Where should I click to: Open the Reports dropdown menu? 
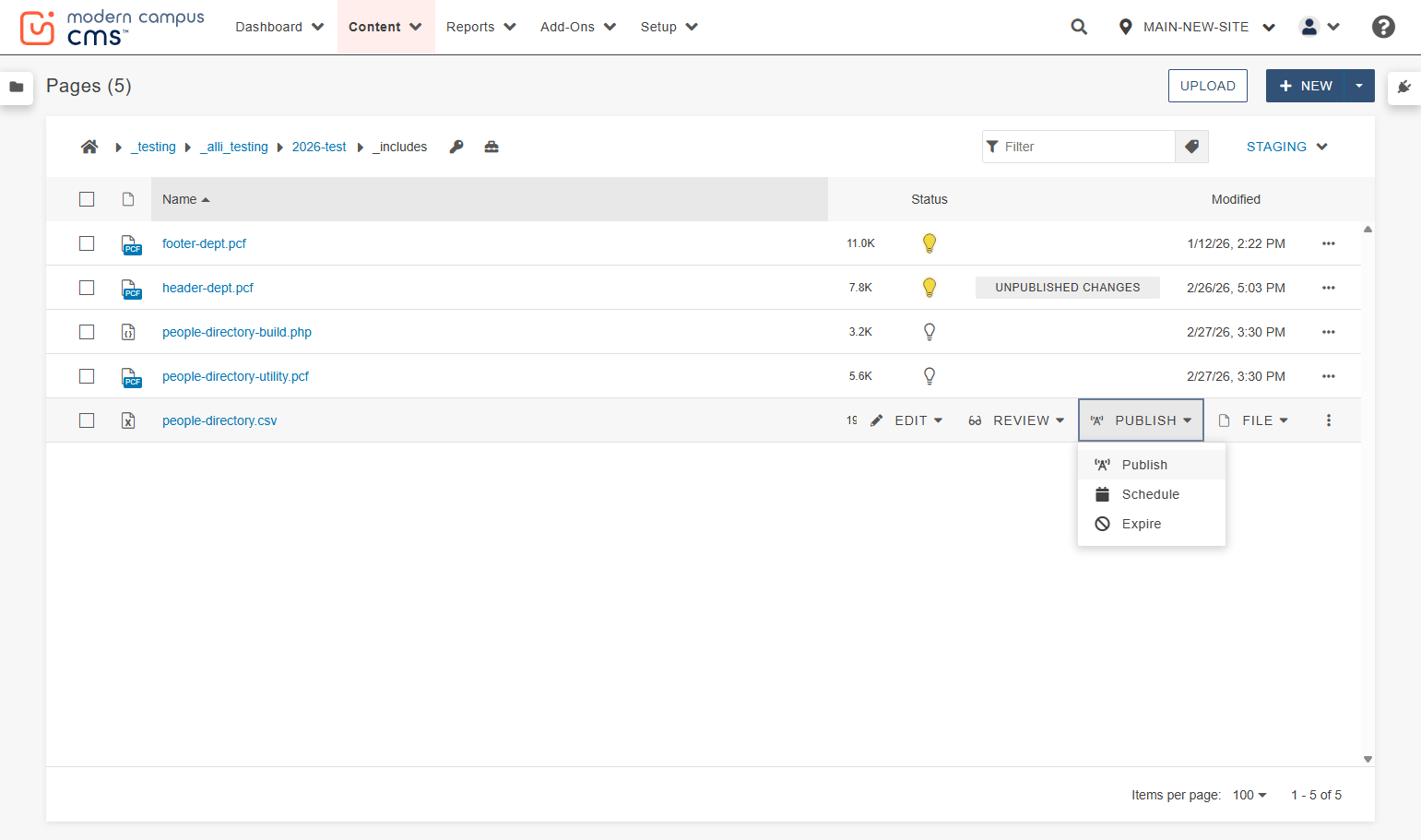coord(481,27)
